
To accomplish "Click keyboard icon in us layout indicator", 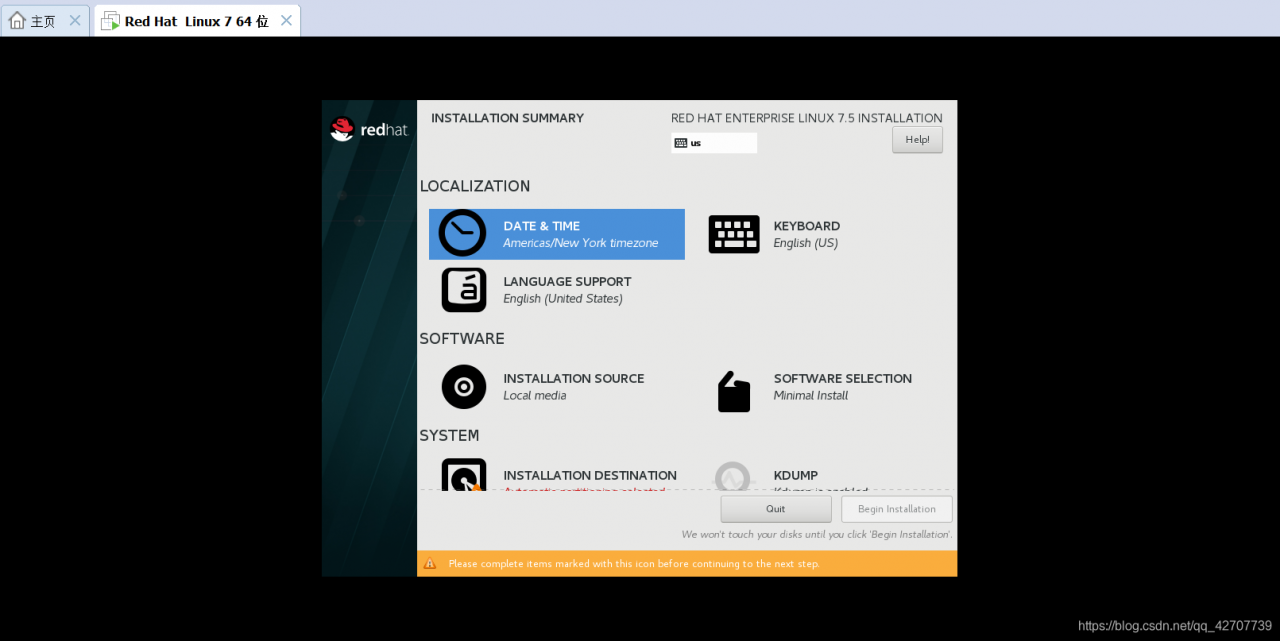I will (681, 143).
